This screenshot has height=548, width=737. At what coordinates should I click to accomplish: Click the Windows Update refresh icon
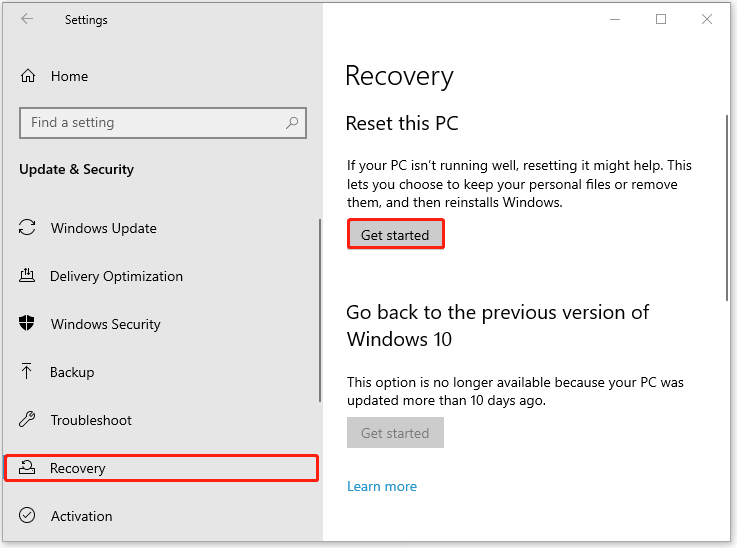(x=27, y=227)
